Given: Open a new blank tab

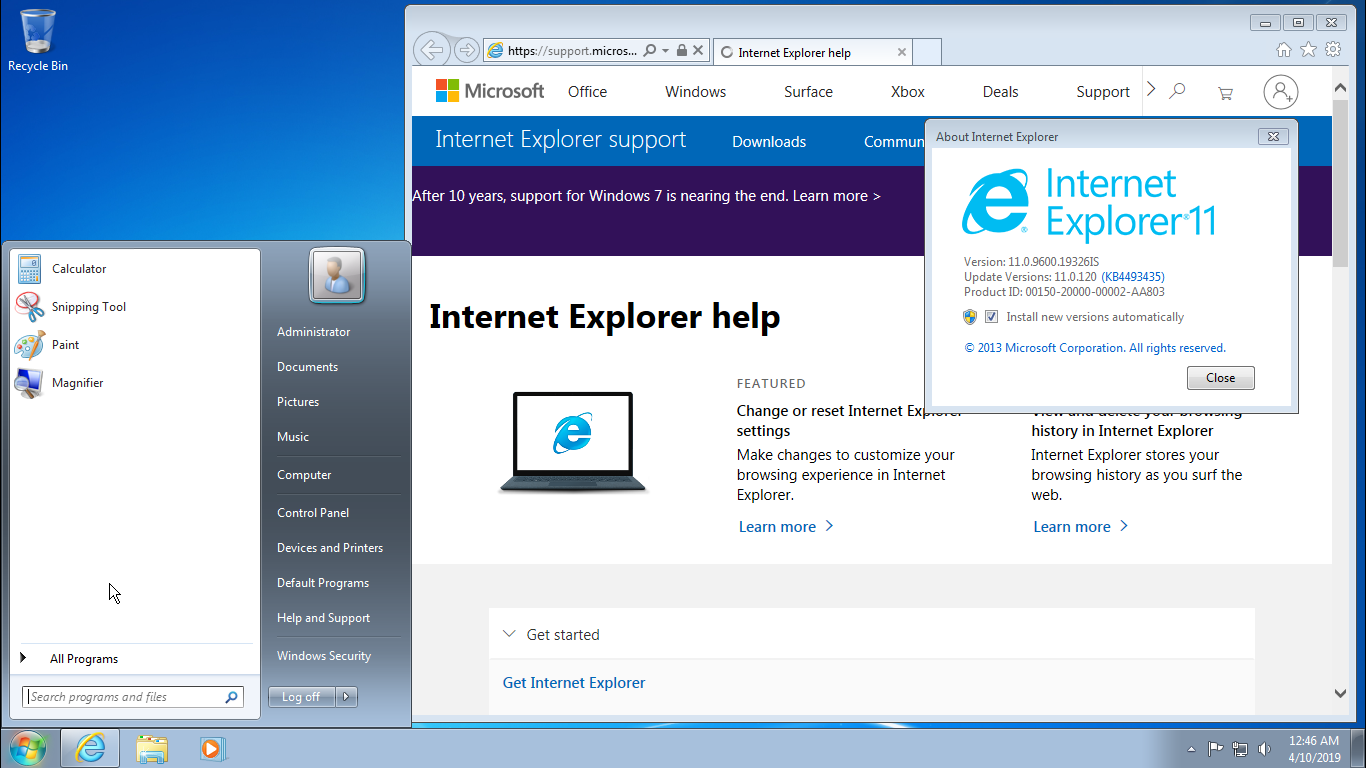Looking at the screenshot, I should click(927, 52).
